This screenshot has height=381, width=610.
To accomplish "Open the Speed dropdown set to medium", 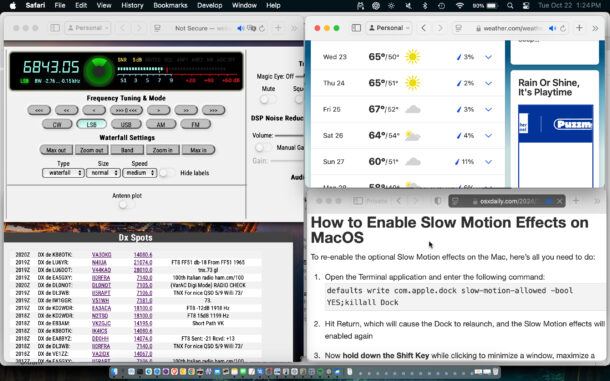I will 139,172.
